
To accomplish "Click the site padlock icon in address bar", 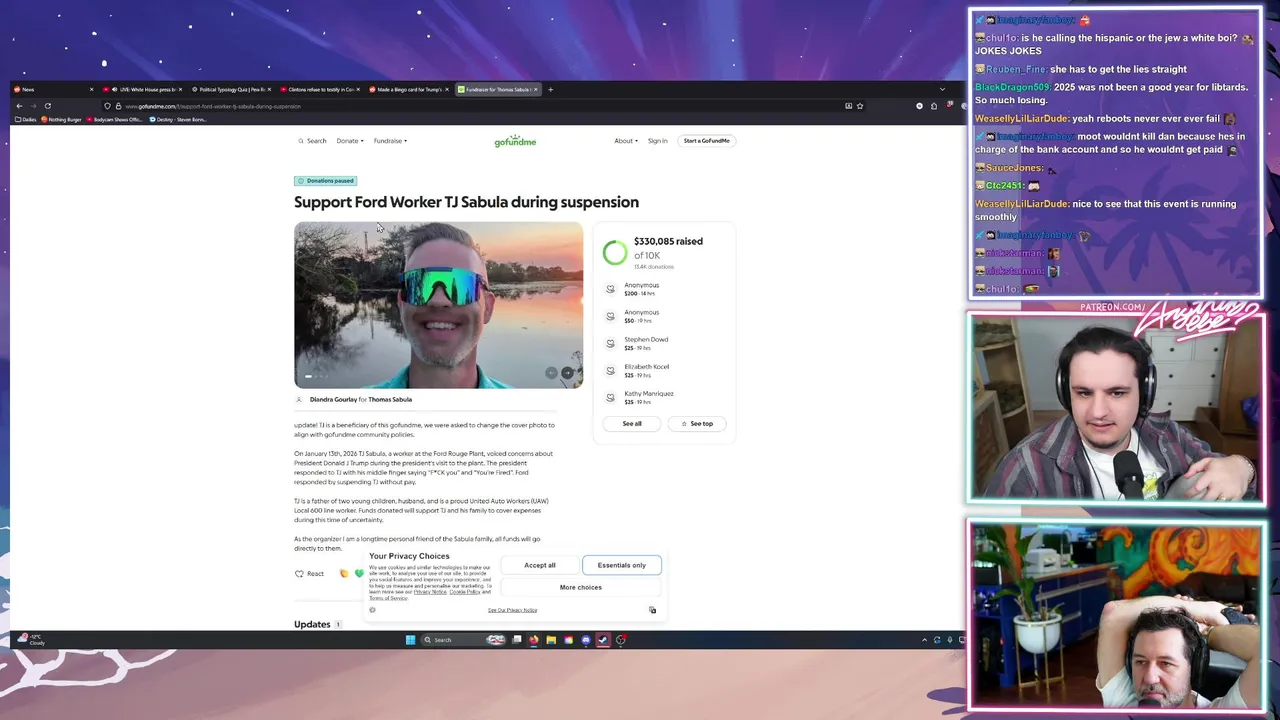I will coord(118,106).
